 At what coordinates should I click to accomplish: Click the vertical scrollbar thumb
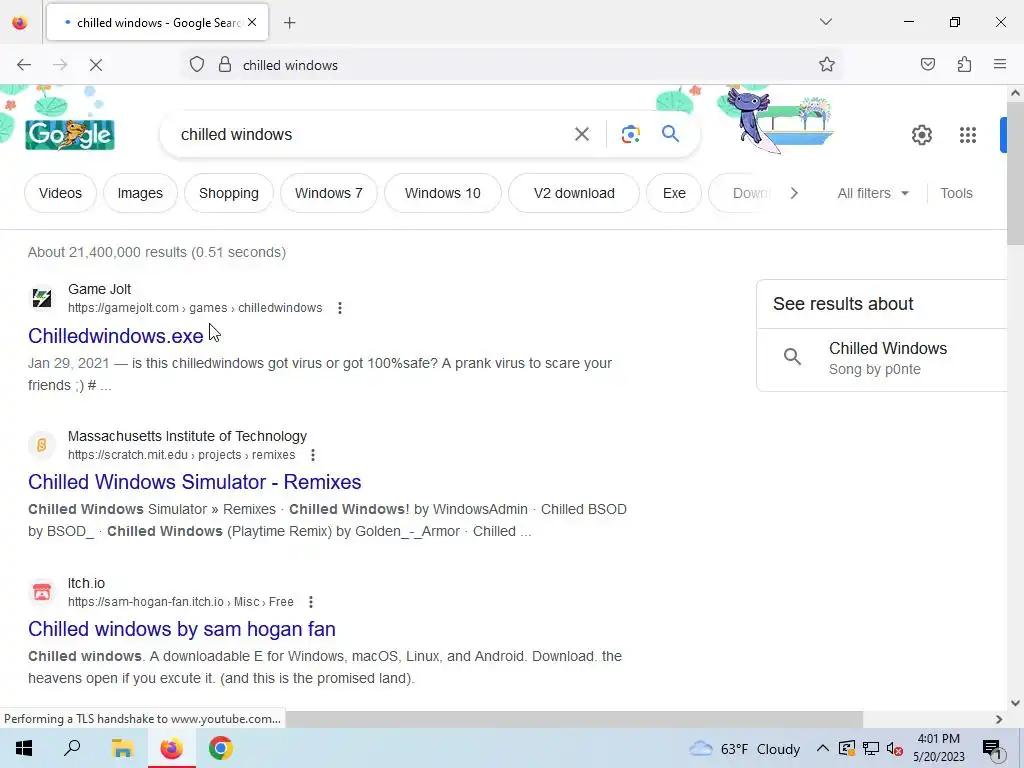pyautogui.click(x=1015, y=173)
